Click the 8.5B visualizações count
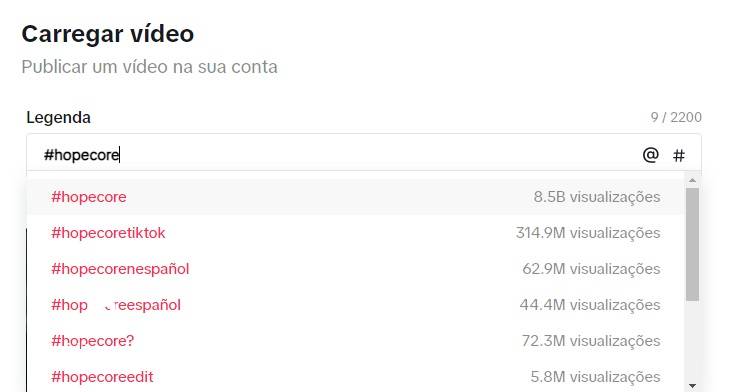This screenshot has width=731, height=392. click(x=597, y=197)
